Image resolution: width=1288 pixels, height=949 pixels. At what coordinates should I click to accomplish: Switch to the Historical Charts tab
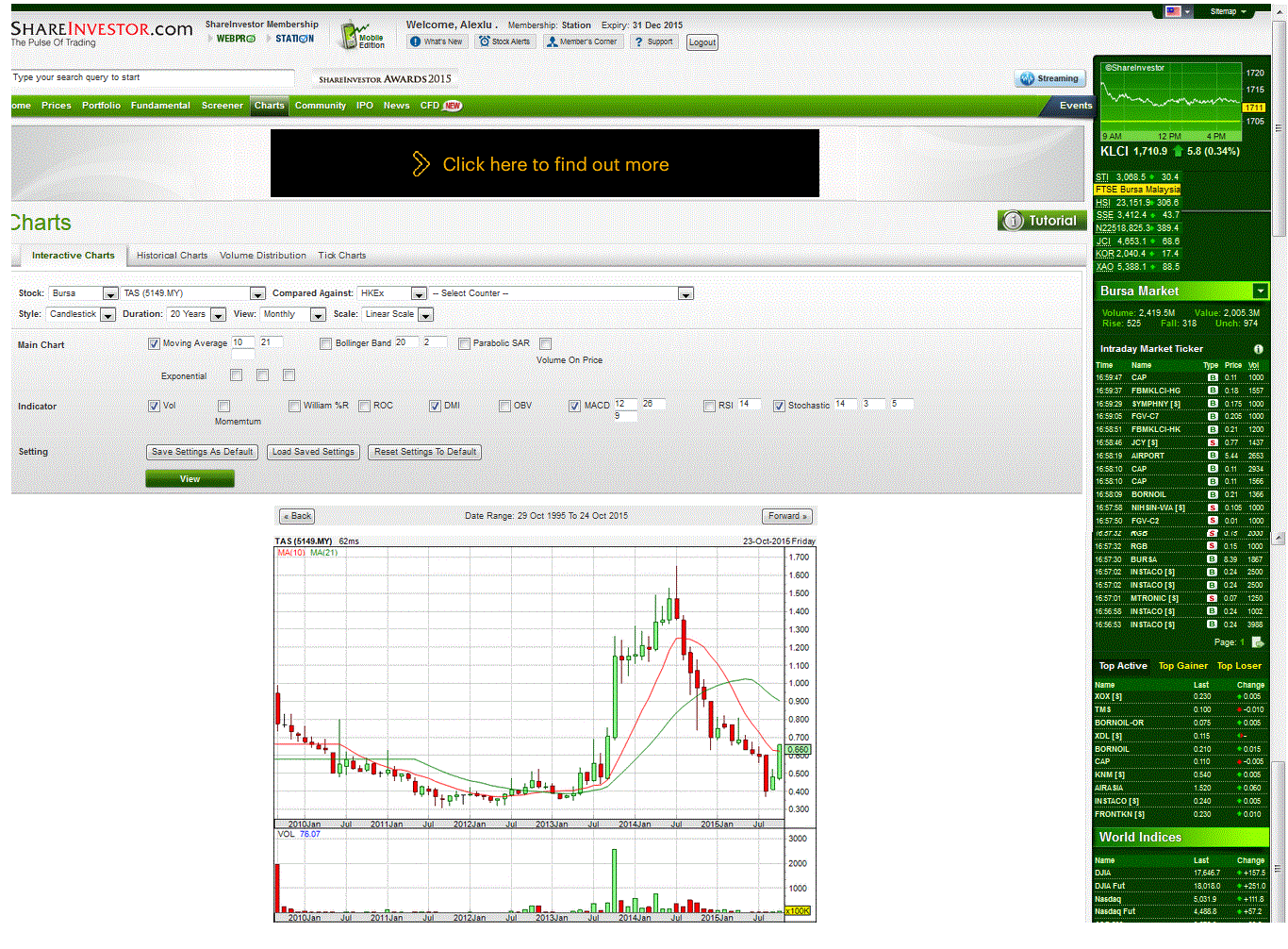[x=172, y=255]
